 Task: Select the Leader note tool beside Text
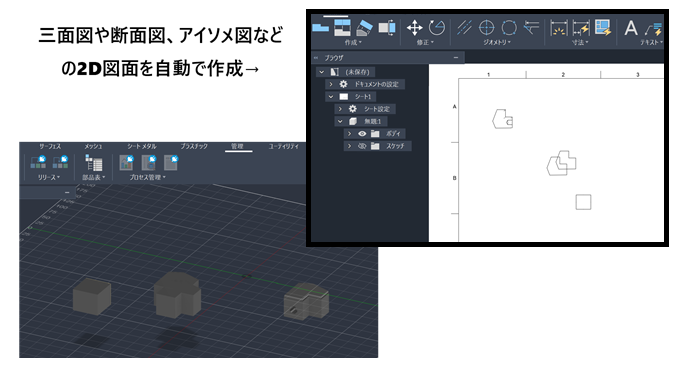click(653, 29)
